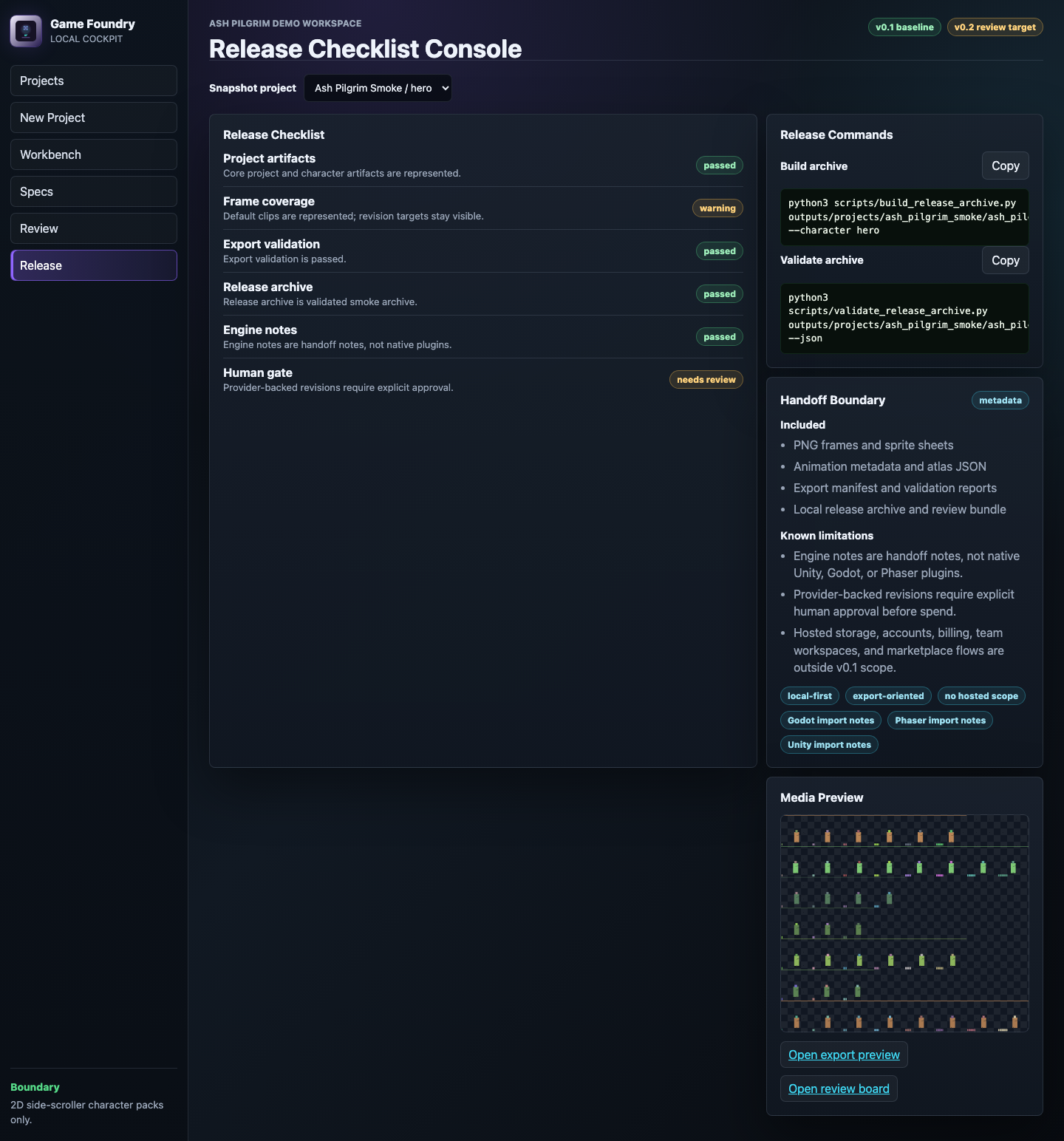Viewport: 1064px width, 1141px height.
Task: Click the Validate archive command code block
Action: point(904,319)
